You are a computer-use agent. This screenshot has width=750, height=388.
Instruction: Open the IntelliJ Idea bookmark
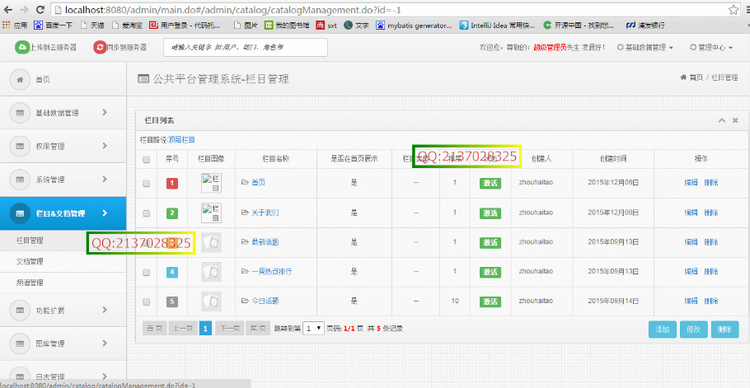(x=497, y=25)
